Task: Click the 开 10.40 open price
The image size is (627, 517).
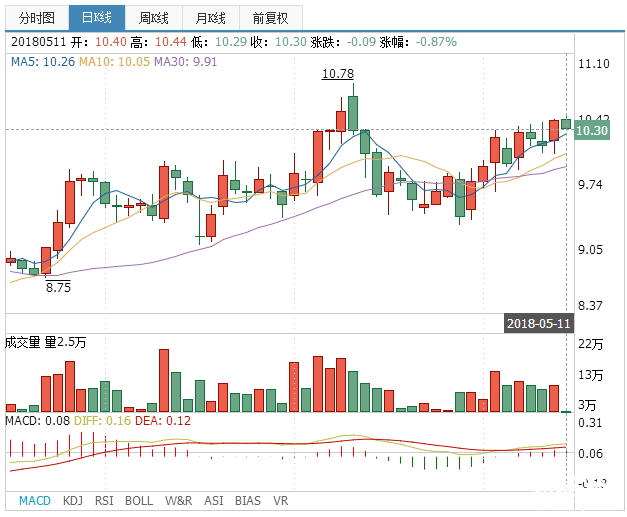Action: point(99,42)
